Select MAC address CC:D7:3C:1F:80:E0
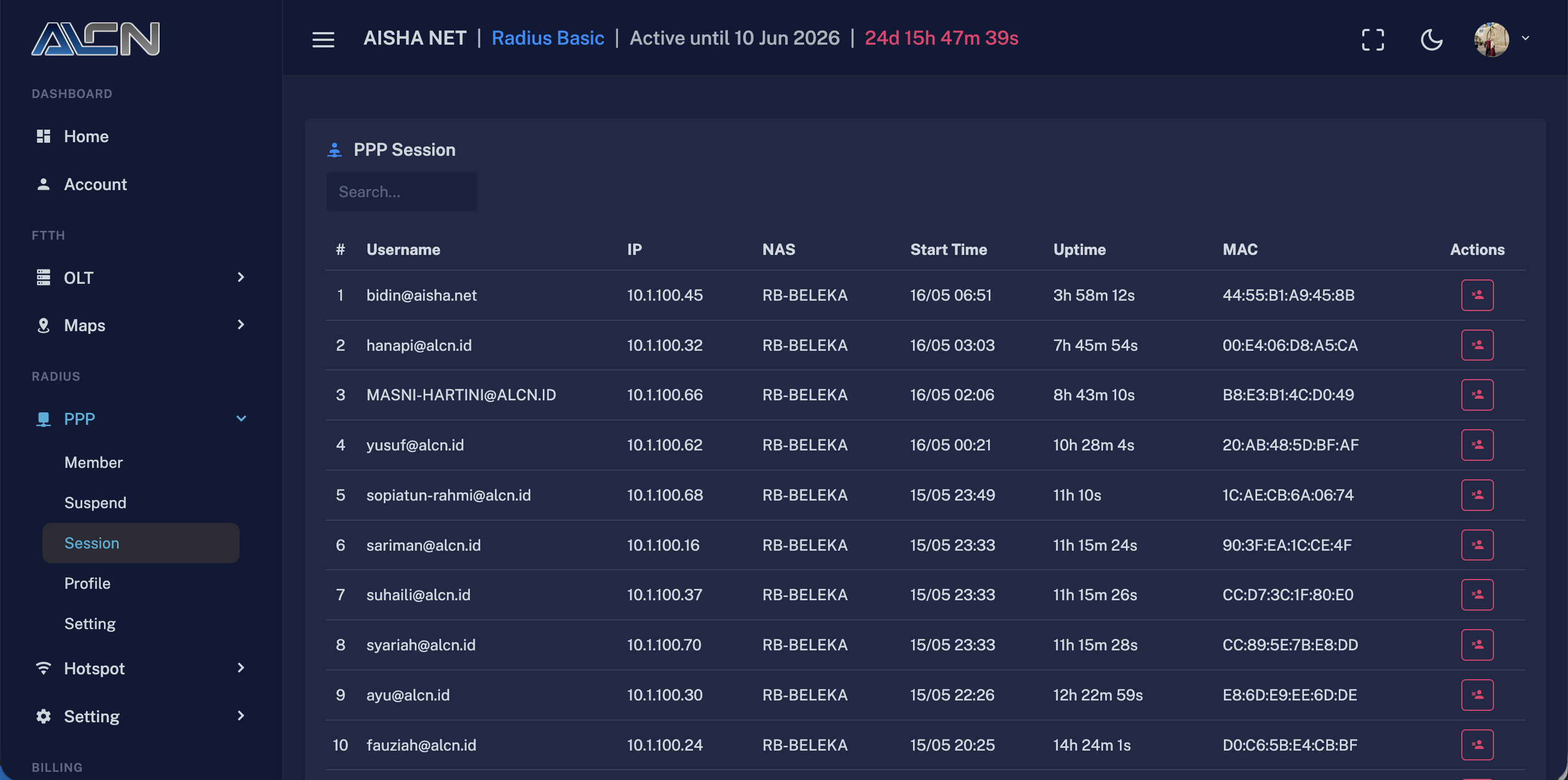Image resolution: width=1568 pixels, height=780 pixels. 1288,595
